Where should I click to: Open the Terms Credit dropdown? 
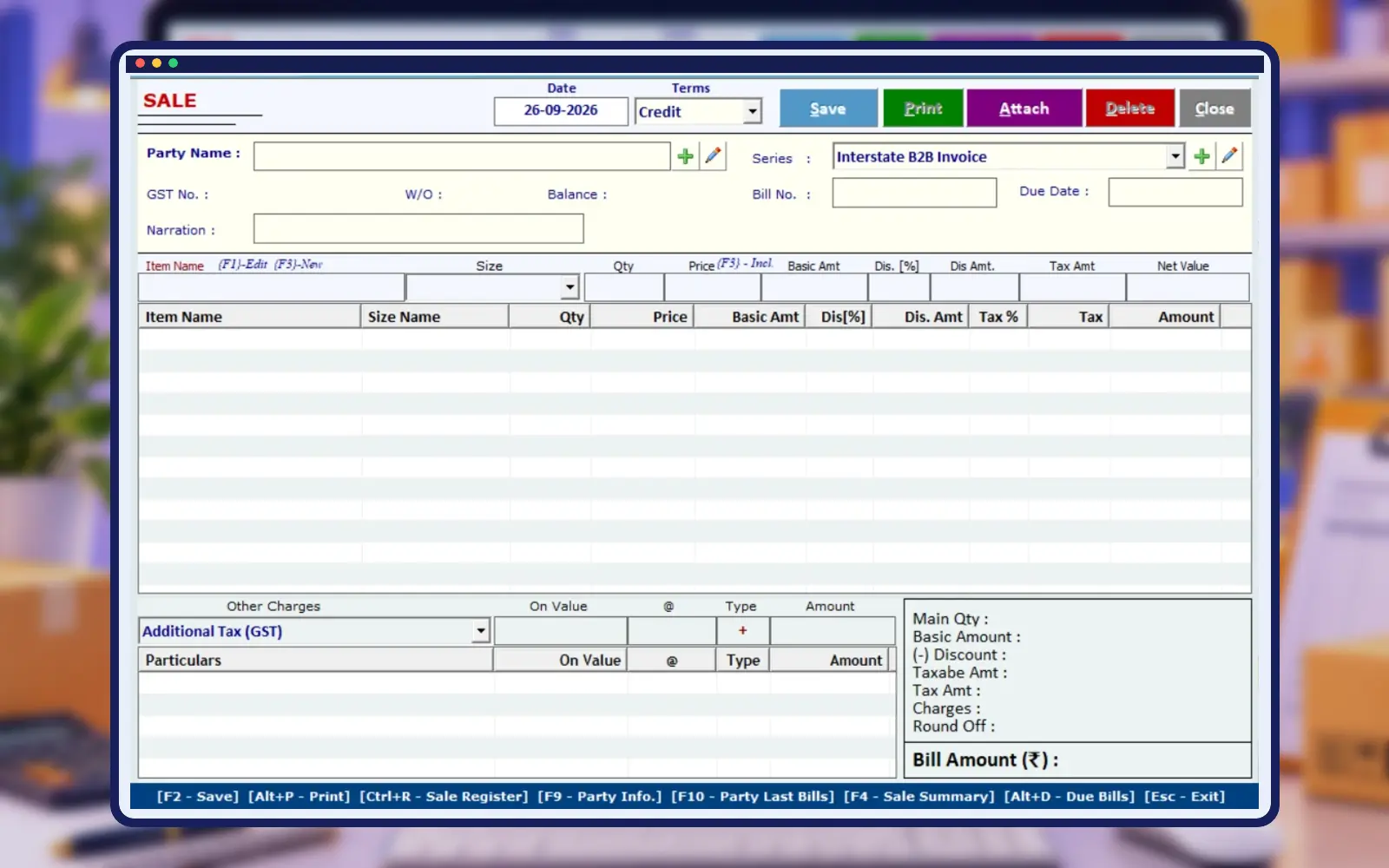pos(753,111)
